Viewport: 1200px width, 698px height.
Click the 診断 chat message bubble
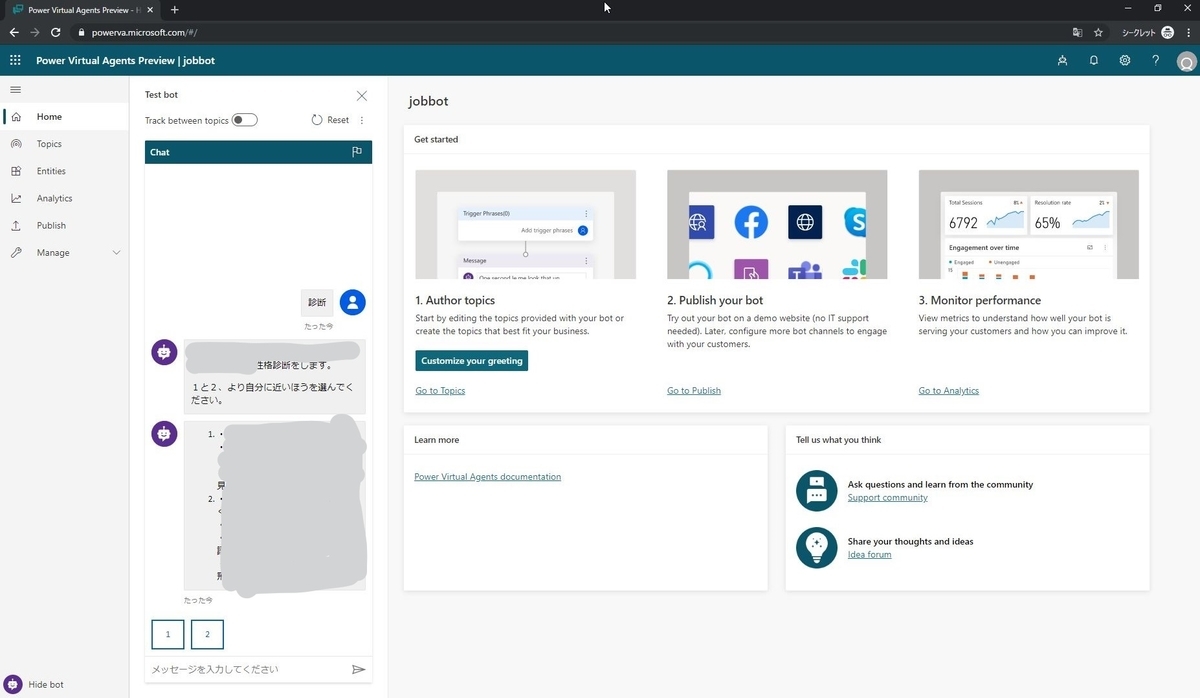click(x=317, y=302)
